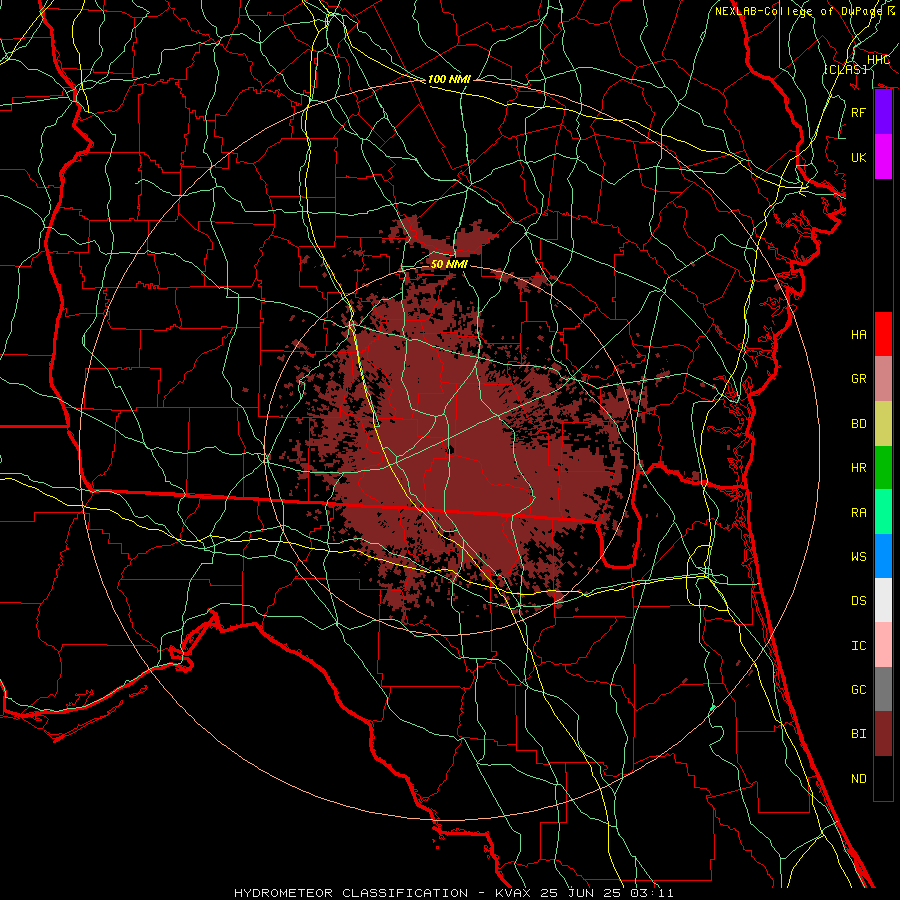Image resolution: width=900 pixels, height=900 pixels.
Task: Select the "WS" legend label
Action: [859, 557]
